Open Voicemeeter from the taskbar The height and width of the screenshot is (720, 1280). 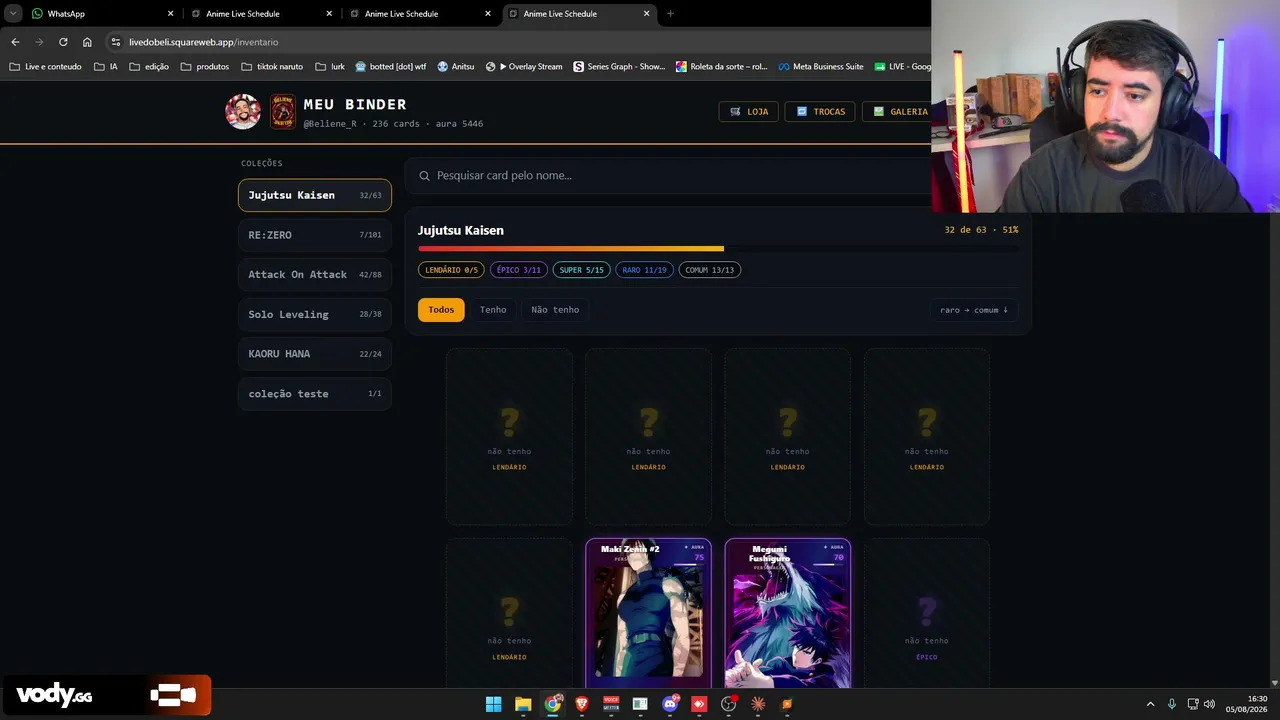[611, 704]
